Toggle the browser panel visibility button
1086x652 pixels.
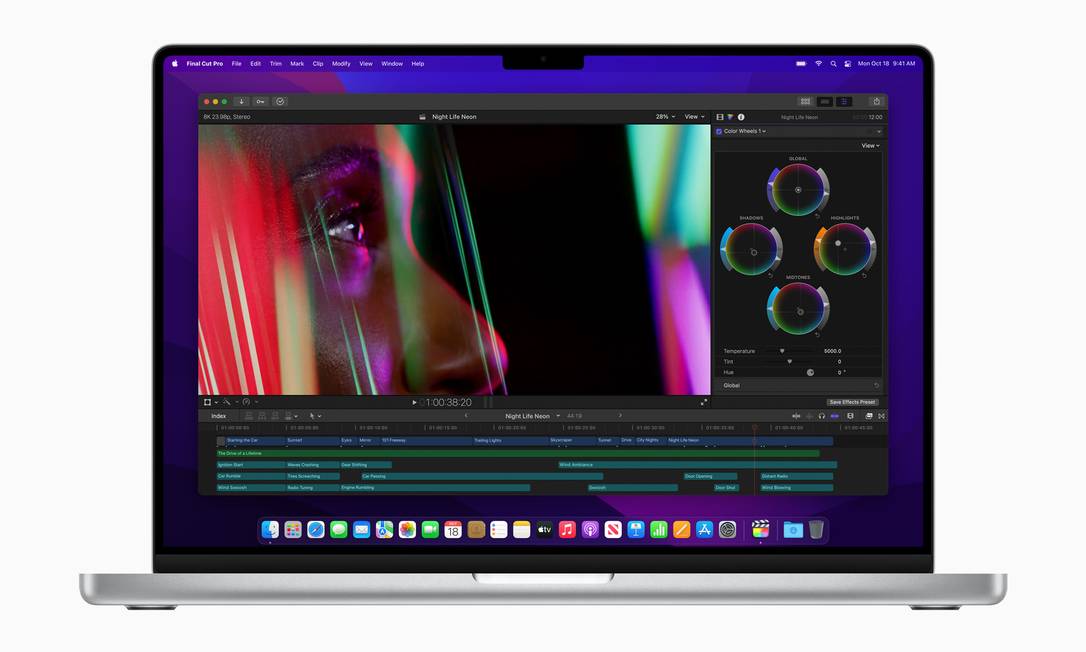point(805,101)
